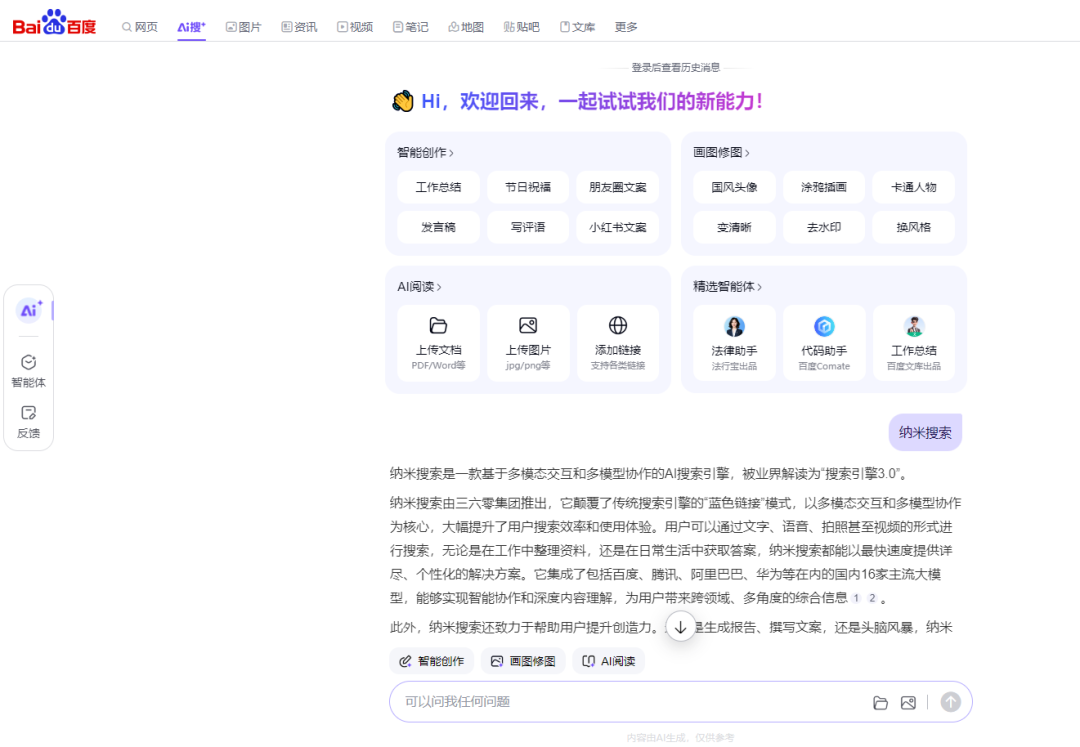
Task: Click the 画图修图 chip above input
Action: click(x=523, y=661)
